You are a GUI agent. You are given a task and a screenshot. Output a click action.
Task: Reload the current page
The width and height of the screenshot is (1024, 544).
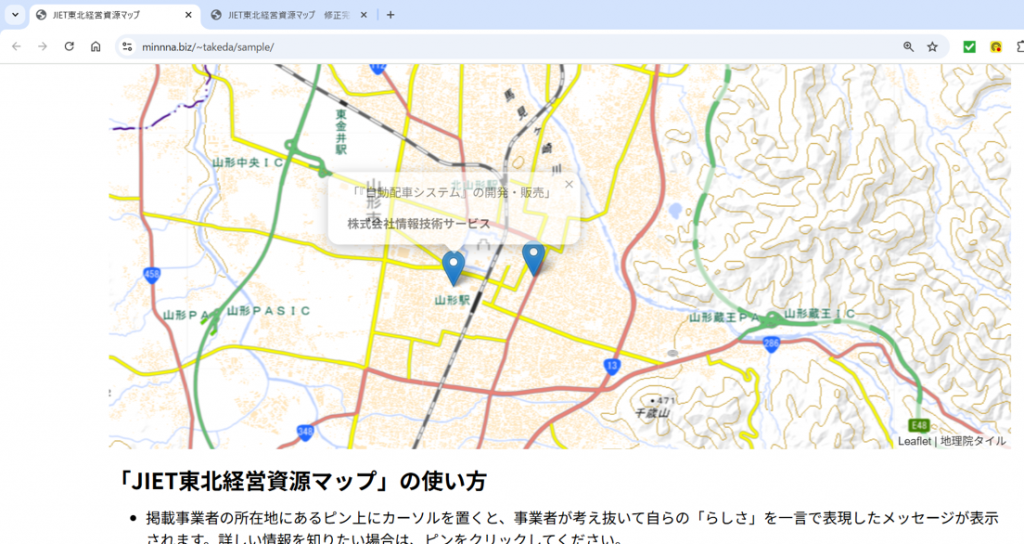click(69, 46)
